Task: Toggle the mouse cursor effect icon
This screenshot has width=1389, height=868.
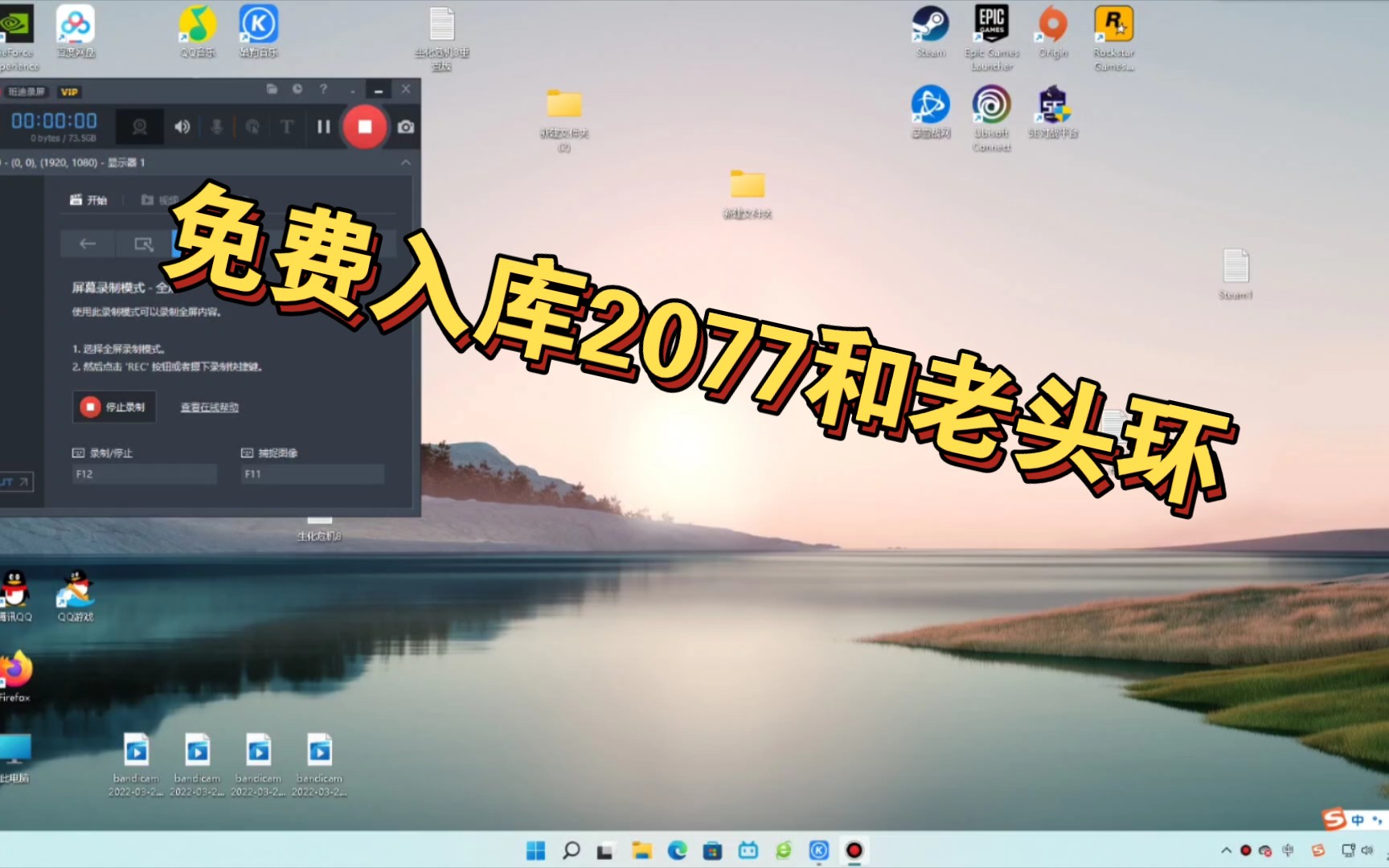Action: click(x=252, y=126)
